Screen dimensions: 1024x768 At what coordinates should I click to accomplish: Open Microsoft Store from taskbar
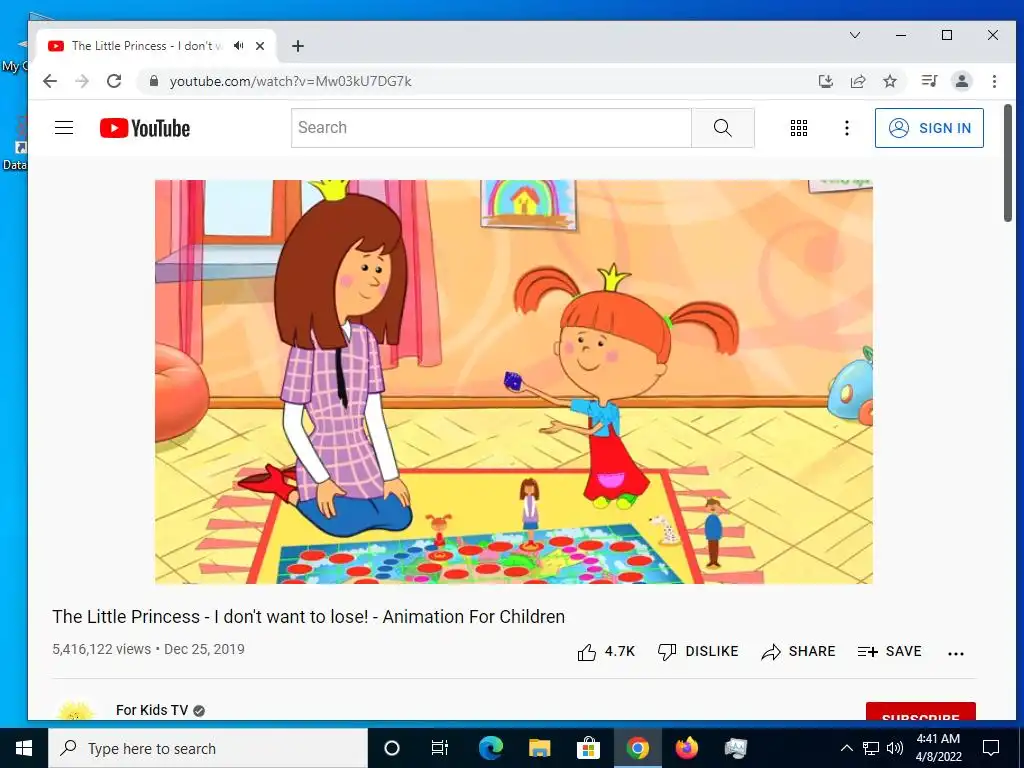588,748
